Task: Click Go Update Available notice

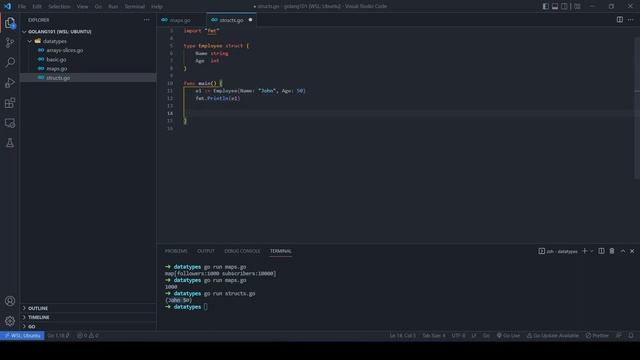Action: point(553,336)
